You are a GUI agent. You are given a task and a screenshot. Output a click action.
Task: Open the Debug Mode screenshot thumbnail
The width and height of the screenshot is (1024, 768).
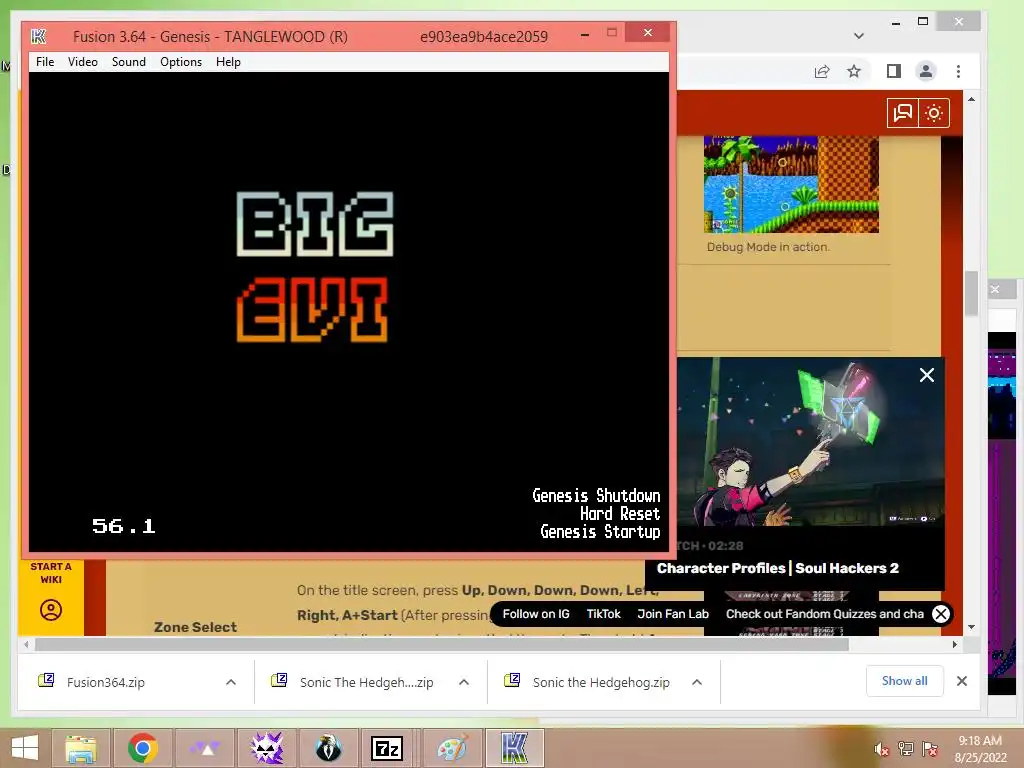[791, 184]
